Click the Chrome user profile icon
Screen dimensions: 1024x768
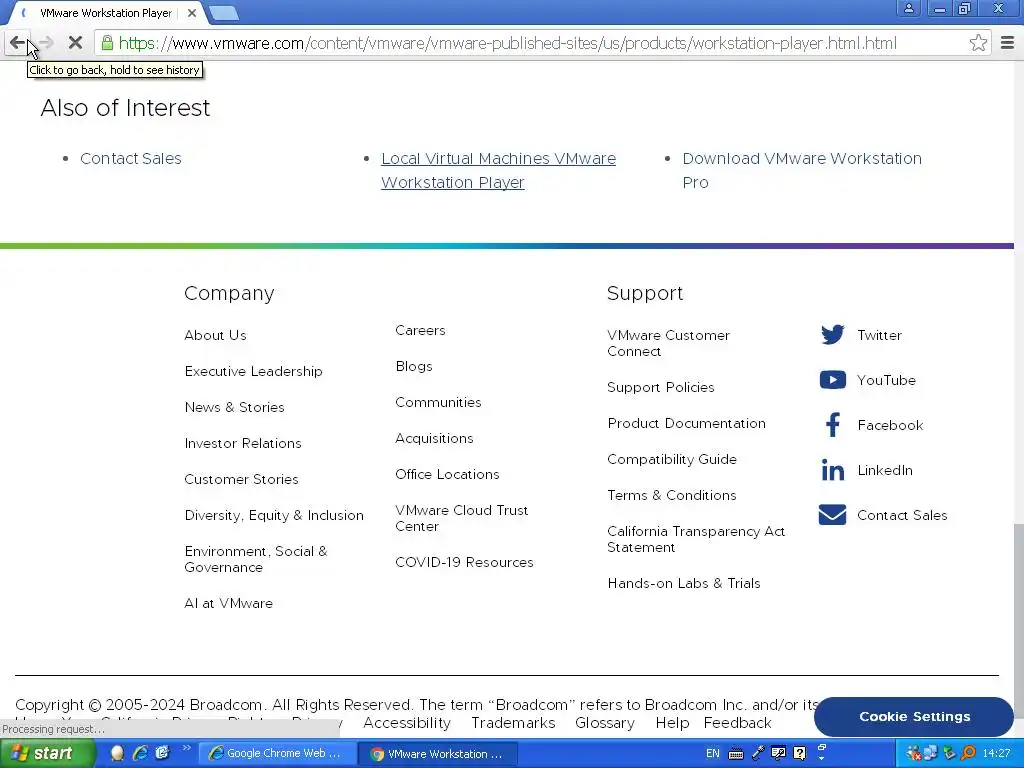tap(908, 8)
